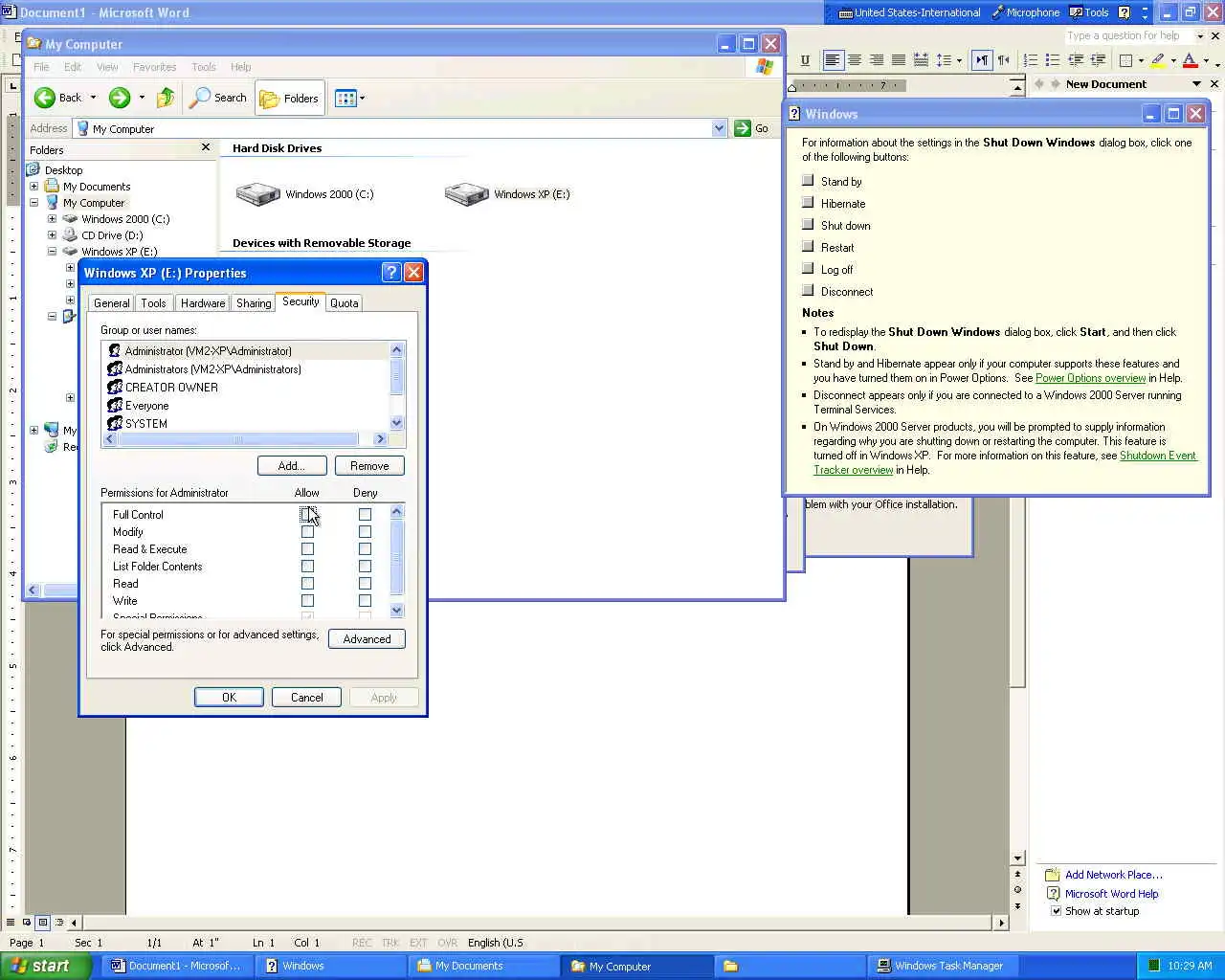Expand My Documents in folder tree
The width and height of the screenshot is (1225, 980).
pos(34,187)
